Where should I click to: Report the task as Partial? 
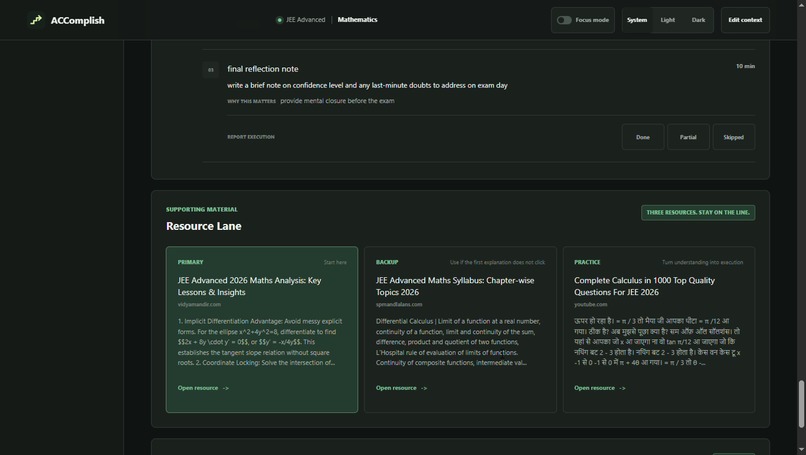tap(688, 137)
